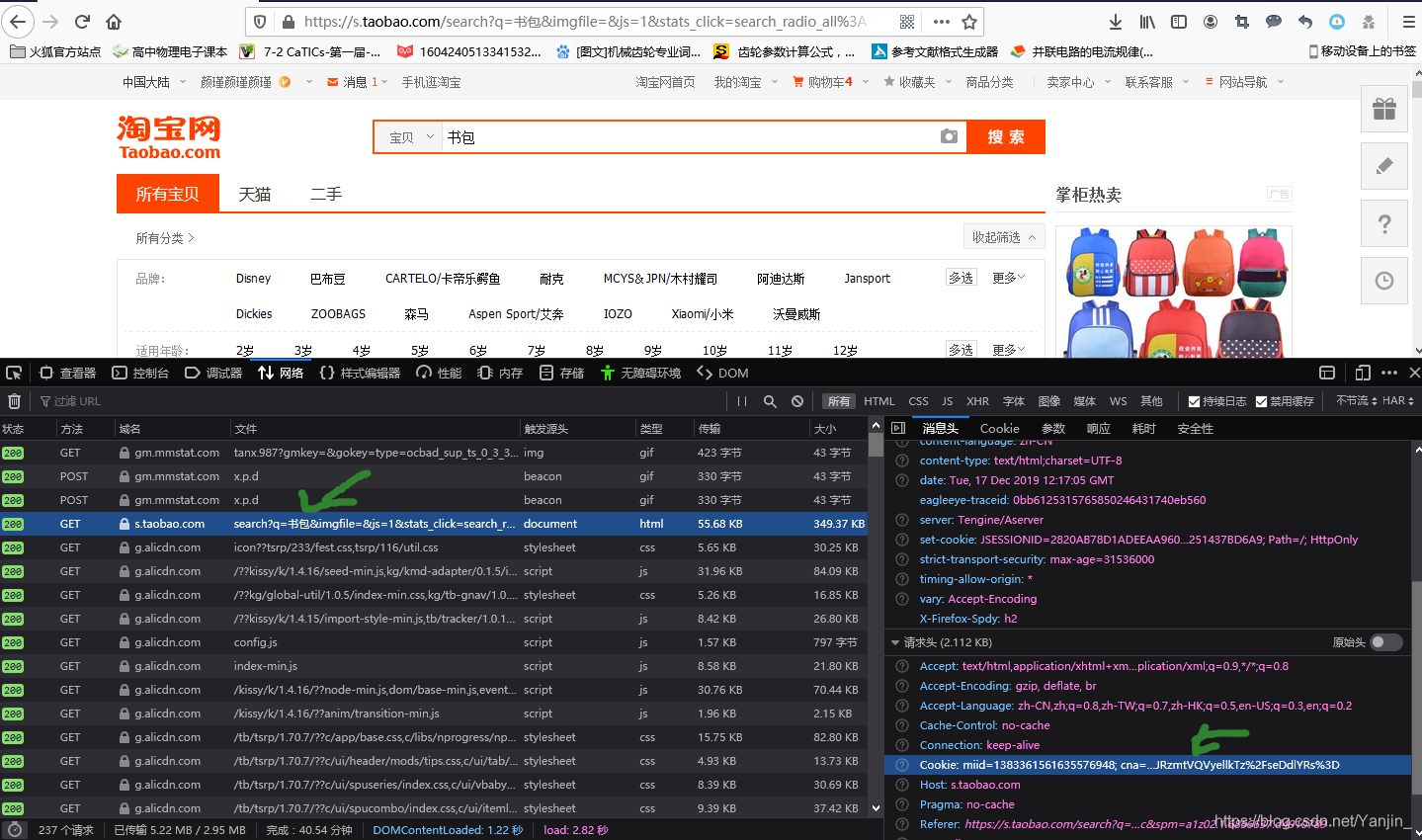Toggle responsive design mode icon
The height and width of the screenshot is (840, 1422).
click(1363, 373)
